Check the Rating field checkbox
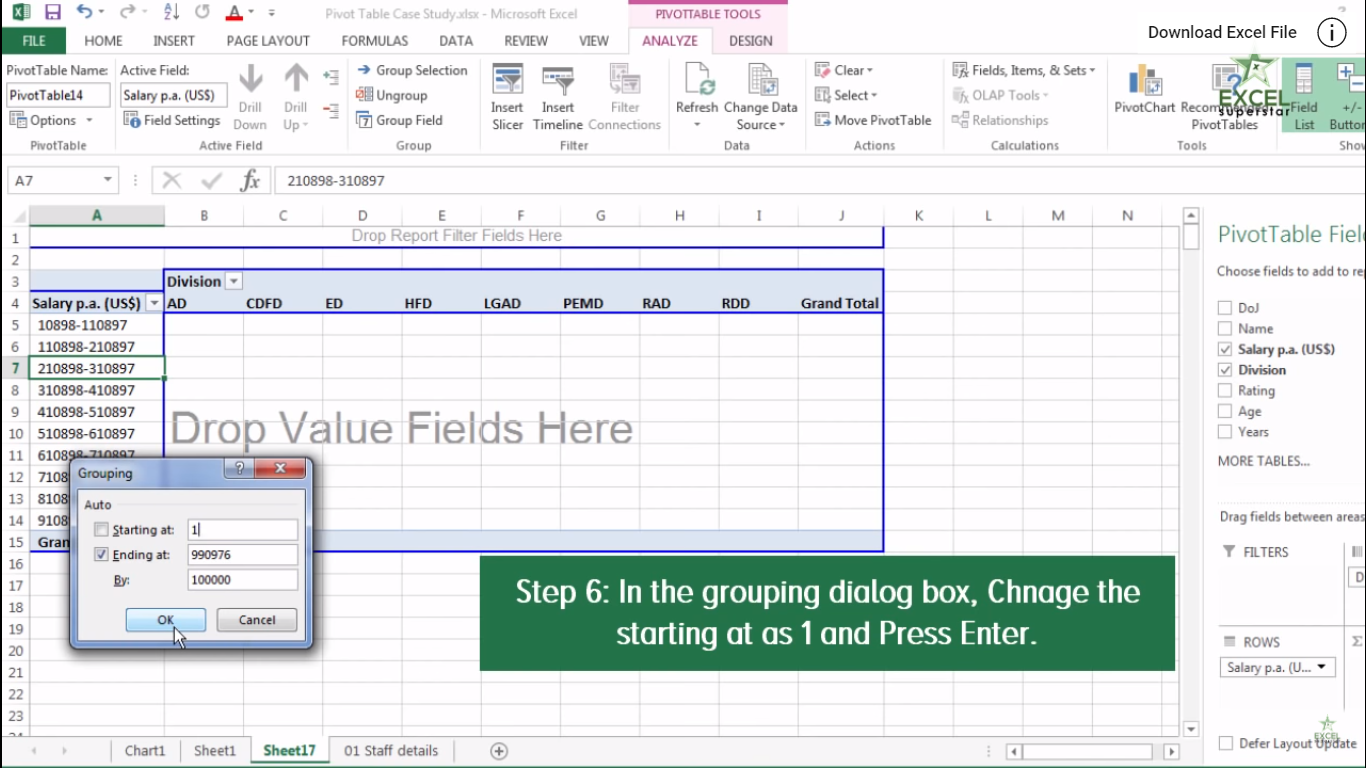 pyautogui.click(x=1225, y=390)
